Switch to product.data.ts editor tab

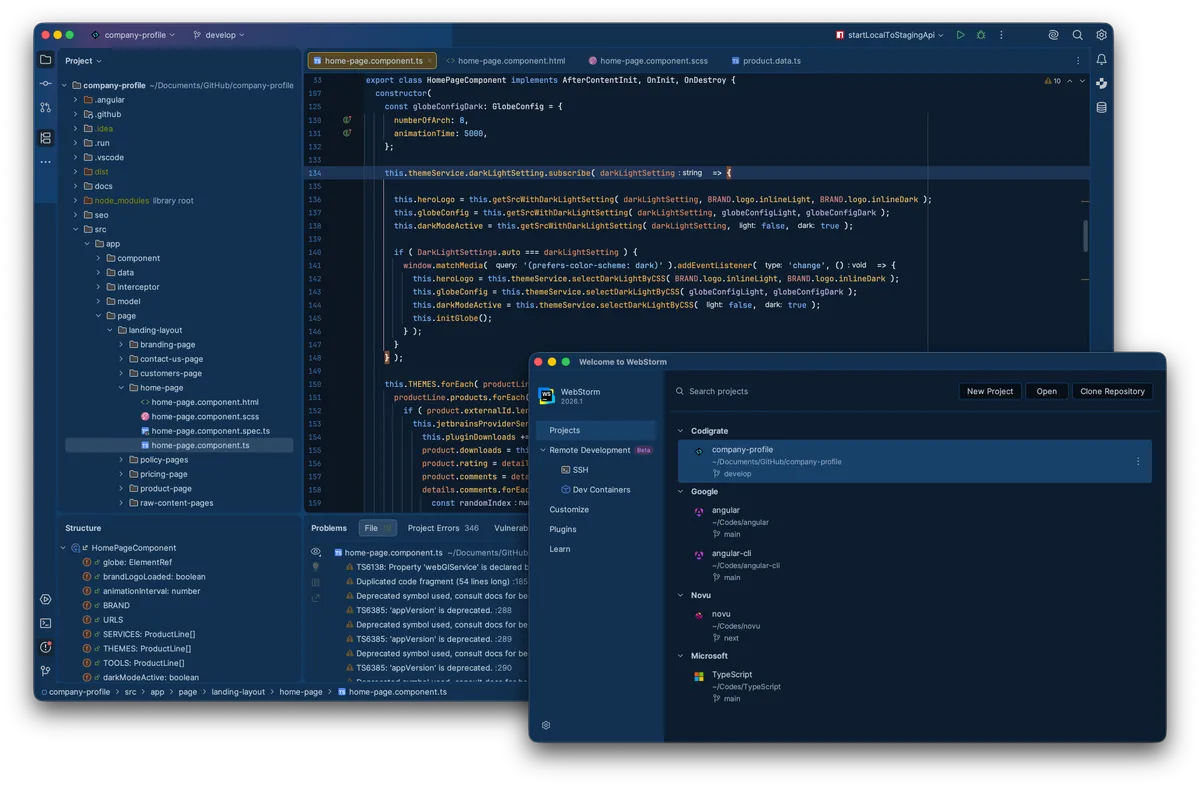766,61
